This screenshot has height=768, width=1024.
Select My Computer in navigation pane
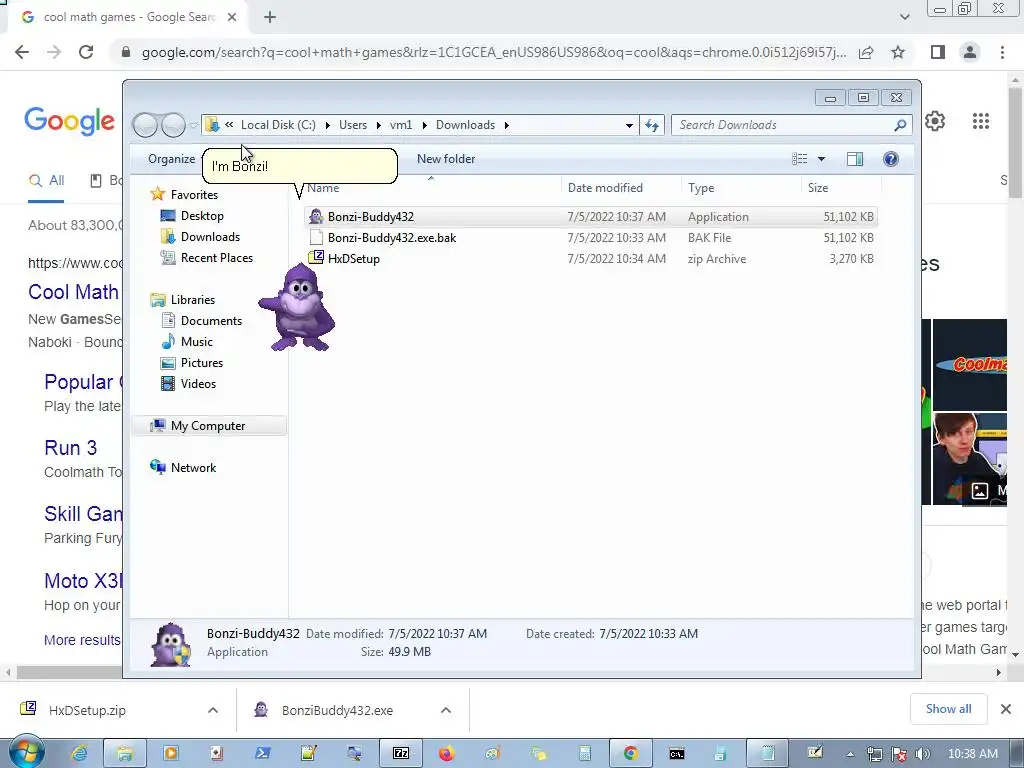[208, 426]
